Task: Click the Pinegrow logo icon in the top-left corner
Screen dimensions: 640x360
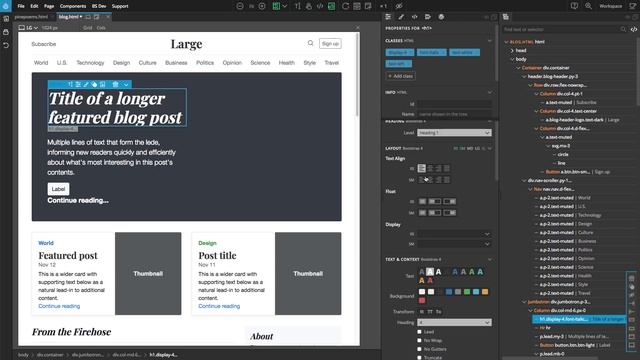Action: pyautogui.click(x=6, y=6)
